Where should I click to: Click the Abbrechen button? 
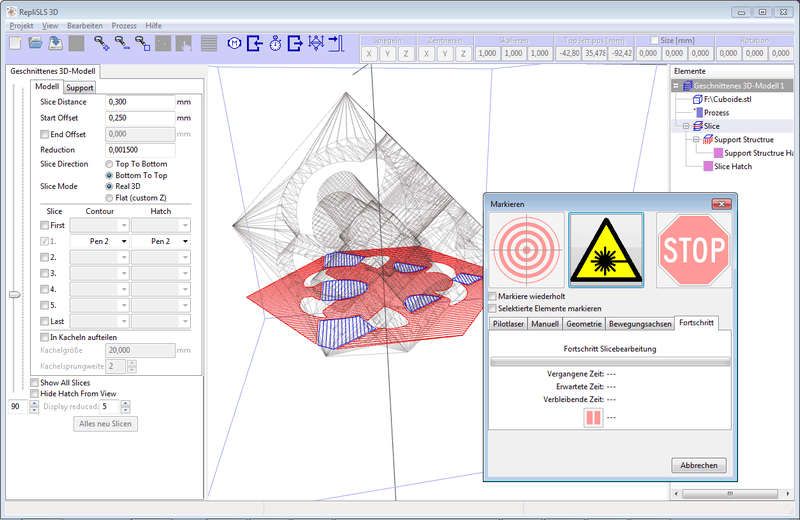698,465
